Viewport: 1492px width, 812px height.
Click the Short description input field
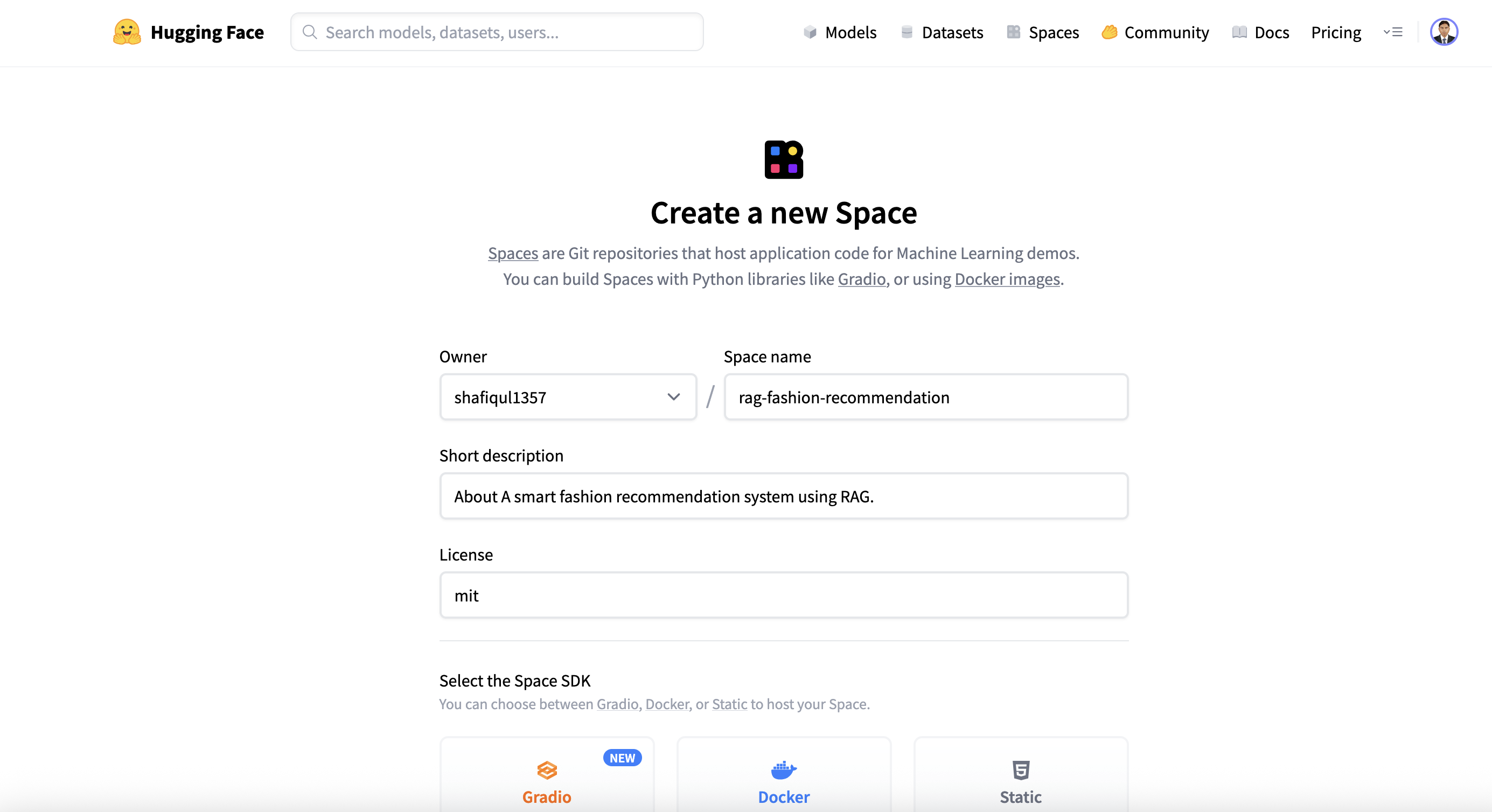click(784, 496)
